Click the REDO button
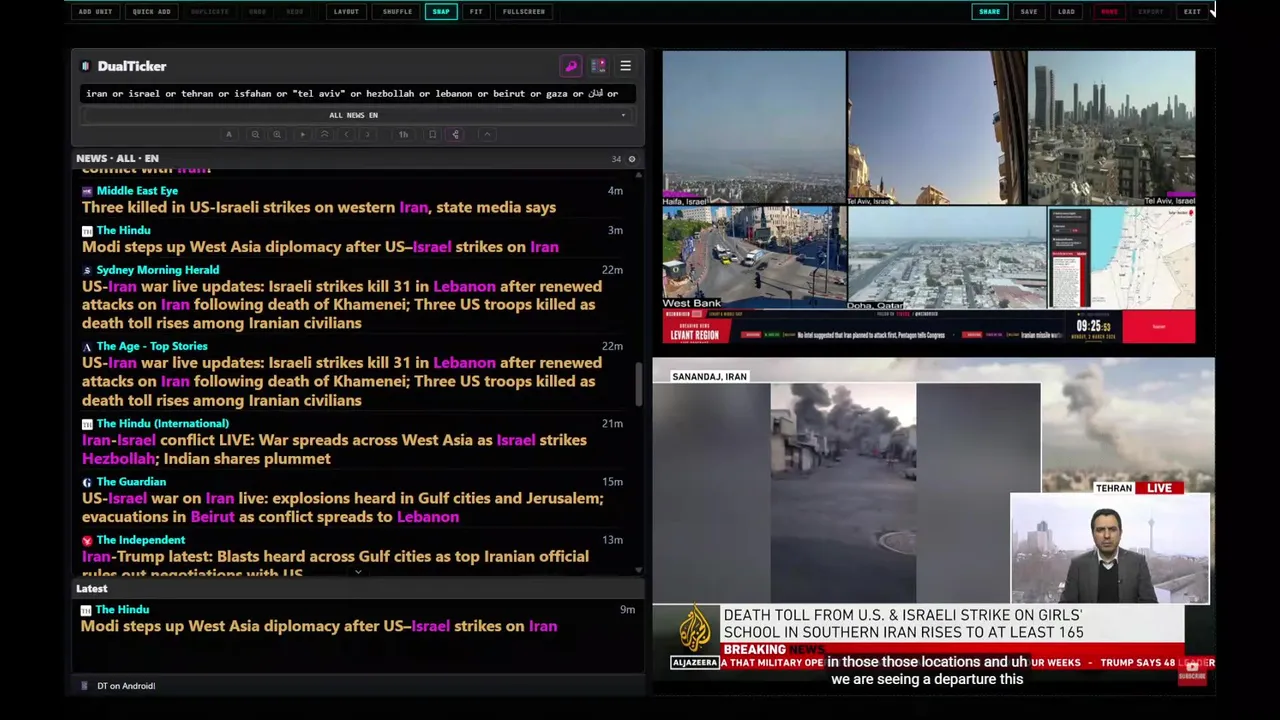Image resolution: width=1280 pixels, height=720 pixels. pyautogui.click(x=295, y=12)
